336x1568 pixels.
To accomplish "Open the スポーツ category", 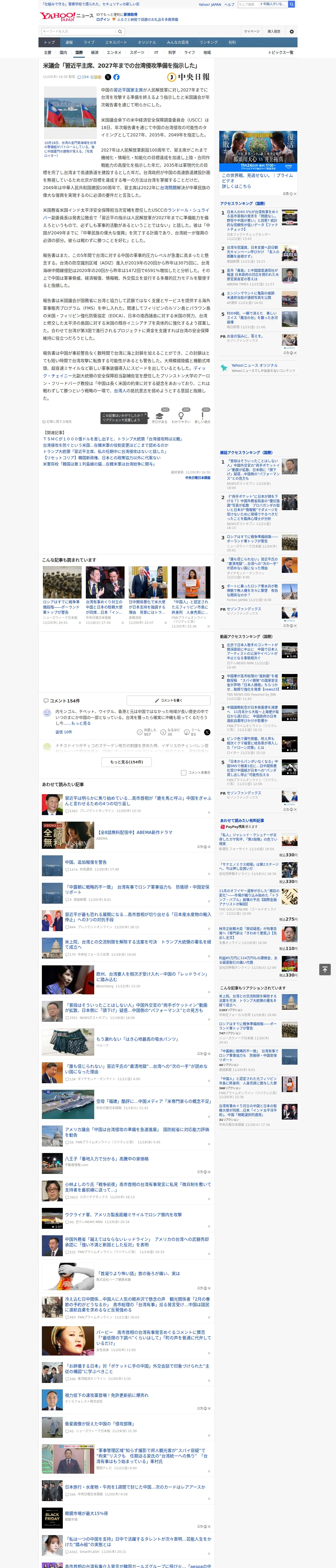I will [137, 52].
